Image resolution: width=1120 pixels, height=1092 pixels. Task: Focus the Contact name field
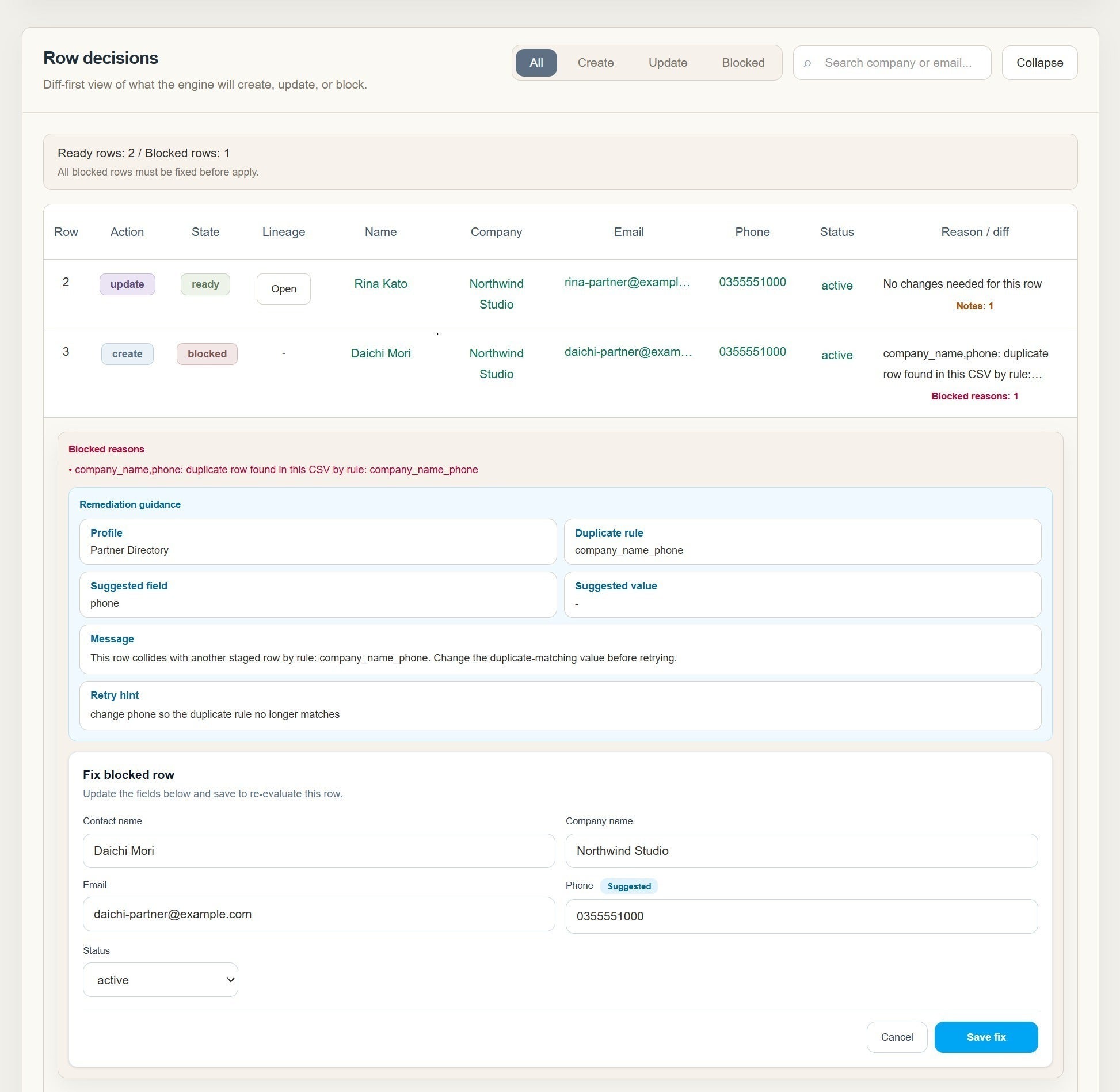[318, 851]
